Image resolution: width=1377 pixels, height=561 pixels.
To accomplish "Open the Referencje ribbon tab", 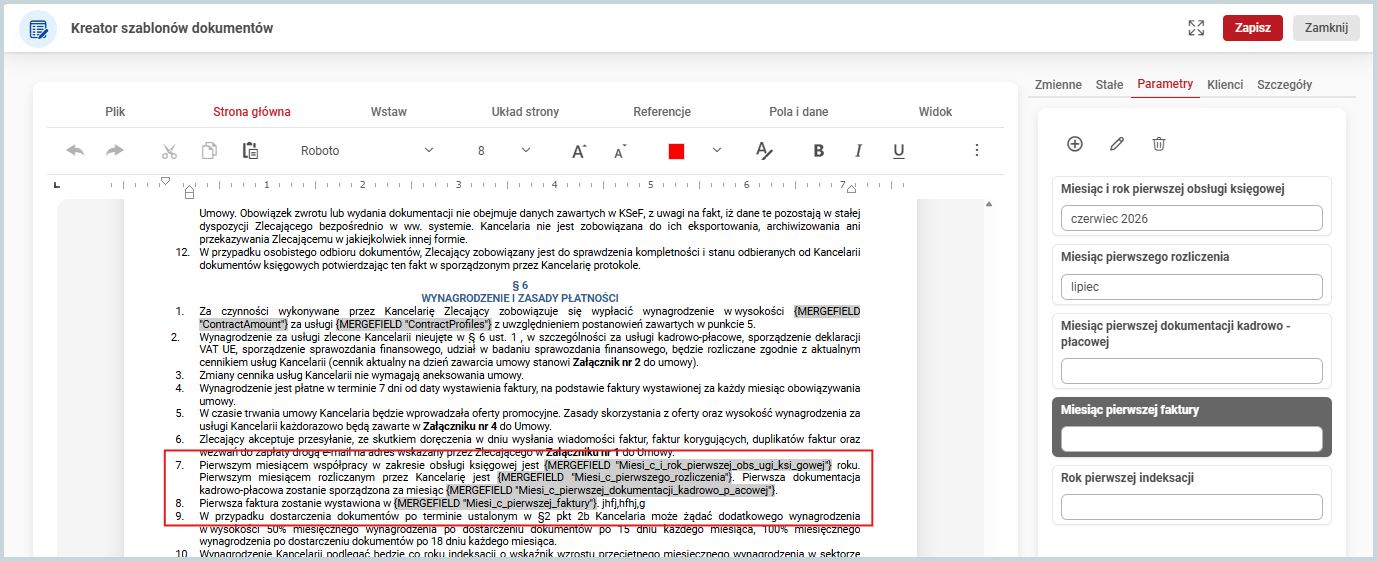I will 662,112.
